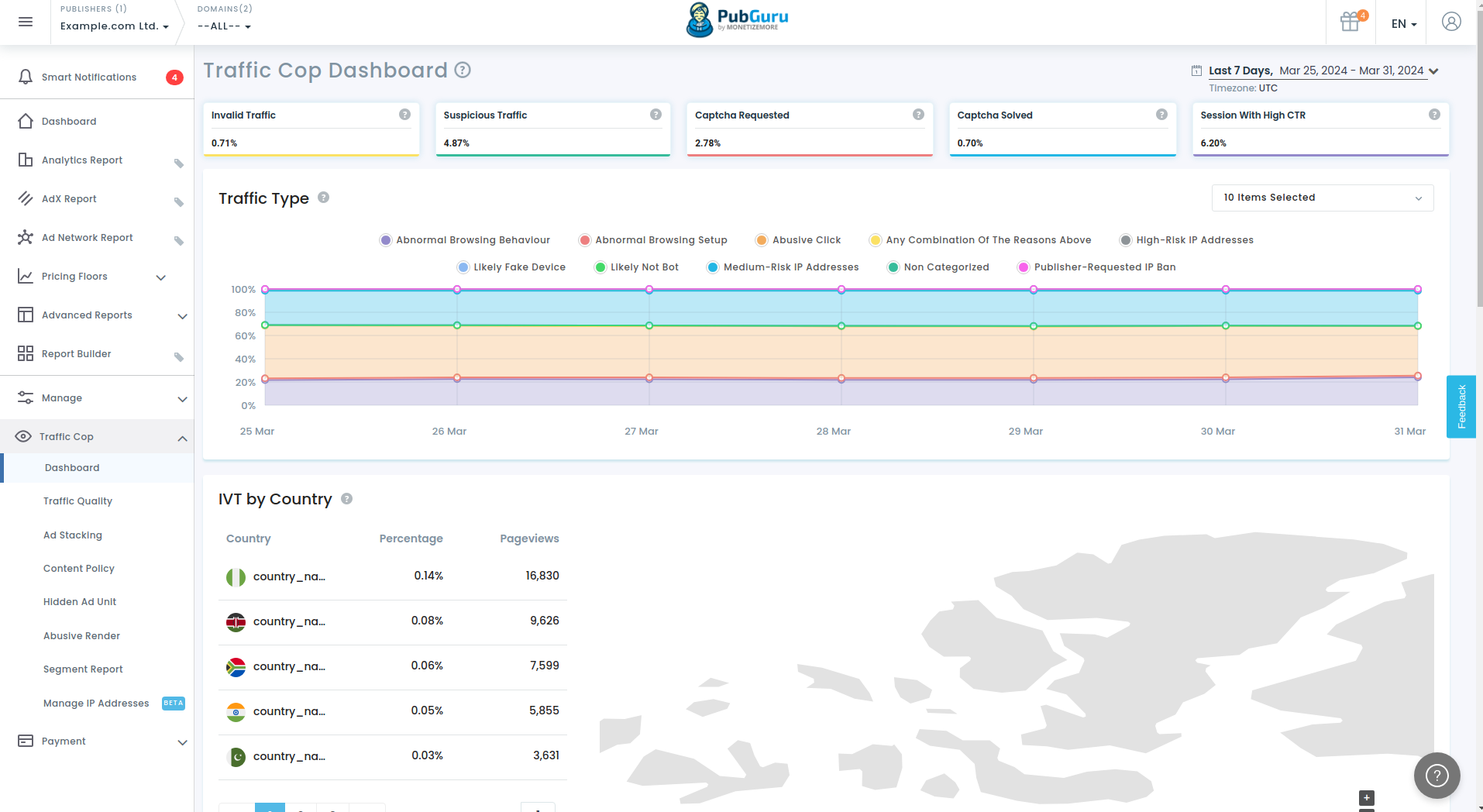
Task: Click the AdX Report icon
Action: pos(26,198)
